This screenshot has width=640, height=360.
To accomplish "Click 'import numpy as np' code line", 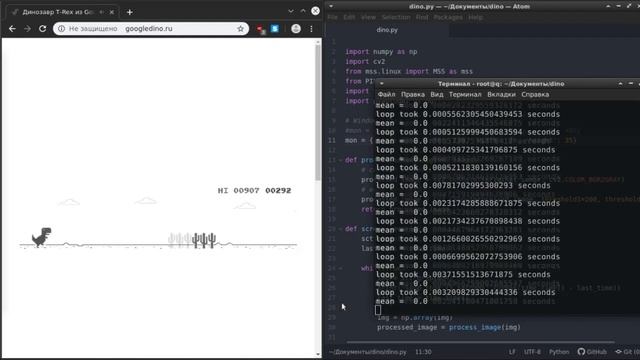I will pos(381,52).
